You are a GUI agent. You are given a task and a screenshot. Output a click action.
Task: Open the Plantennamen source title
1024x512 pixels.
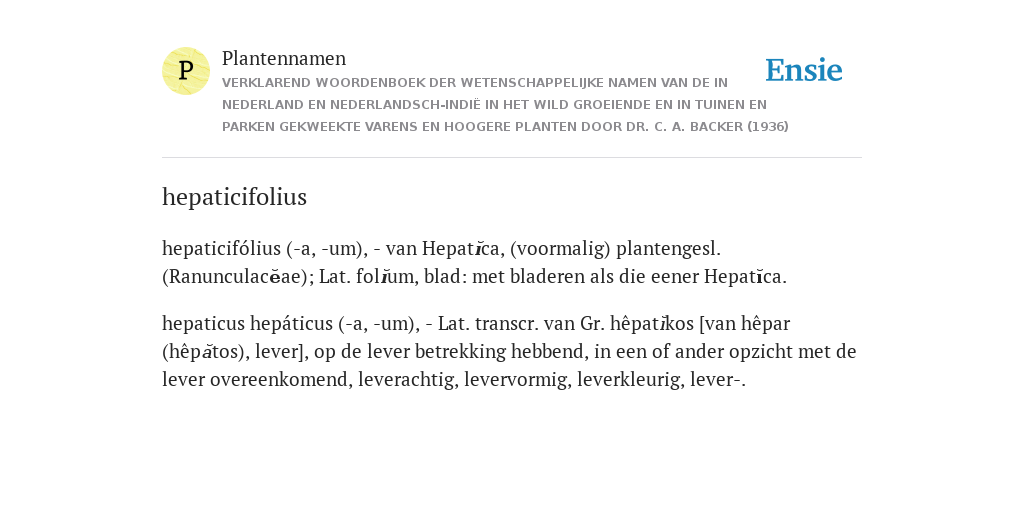(284, 58)
